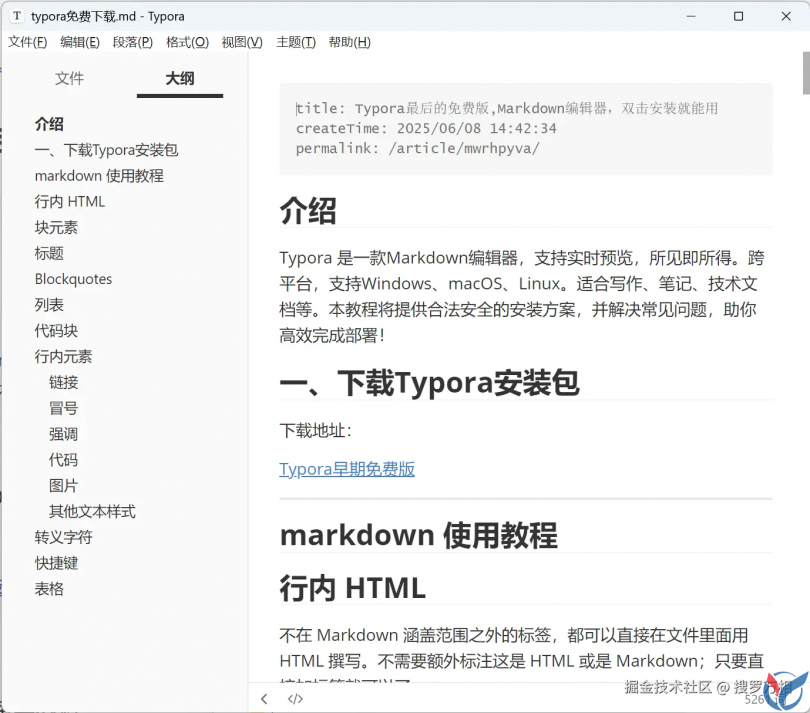Open the 视图(V) menu
The width and height of the screenshot is (810, 713).
pyautogui.click(x=241, y=42)
